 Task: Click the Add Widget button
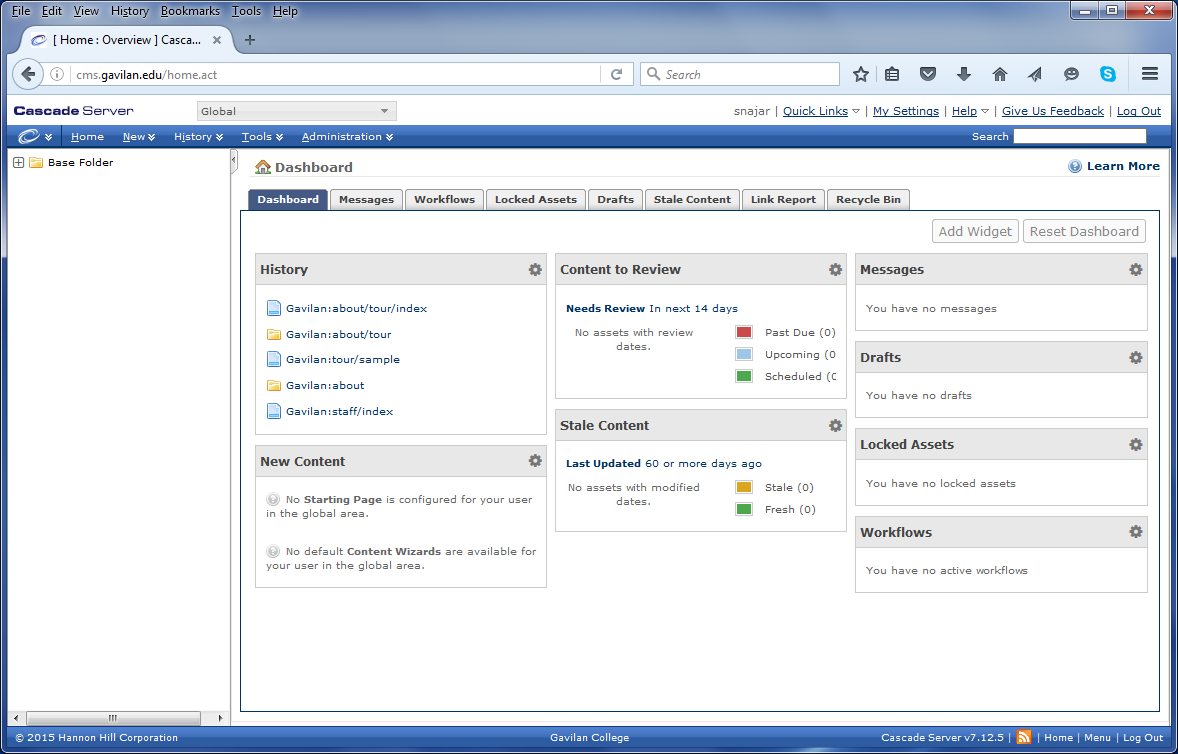[975, 232]
